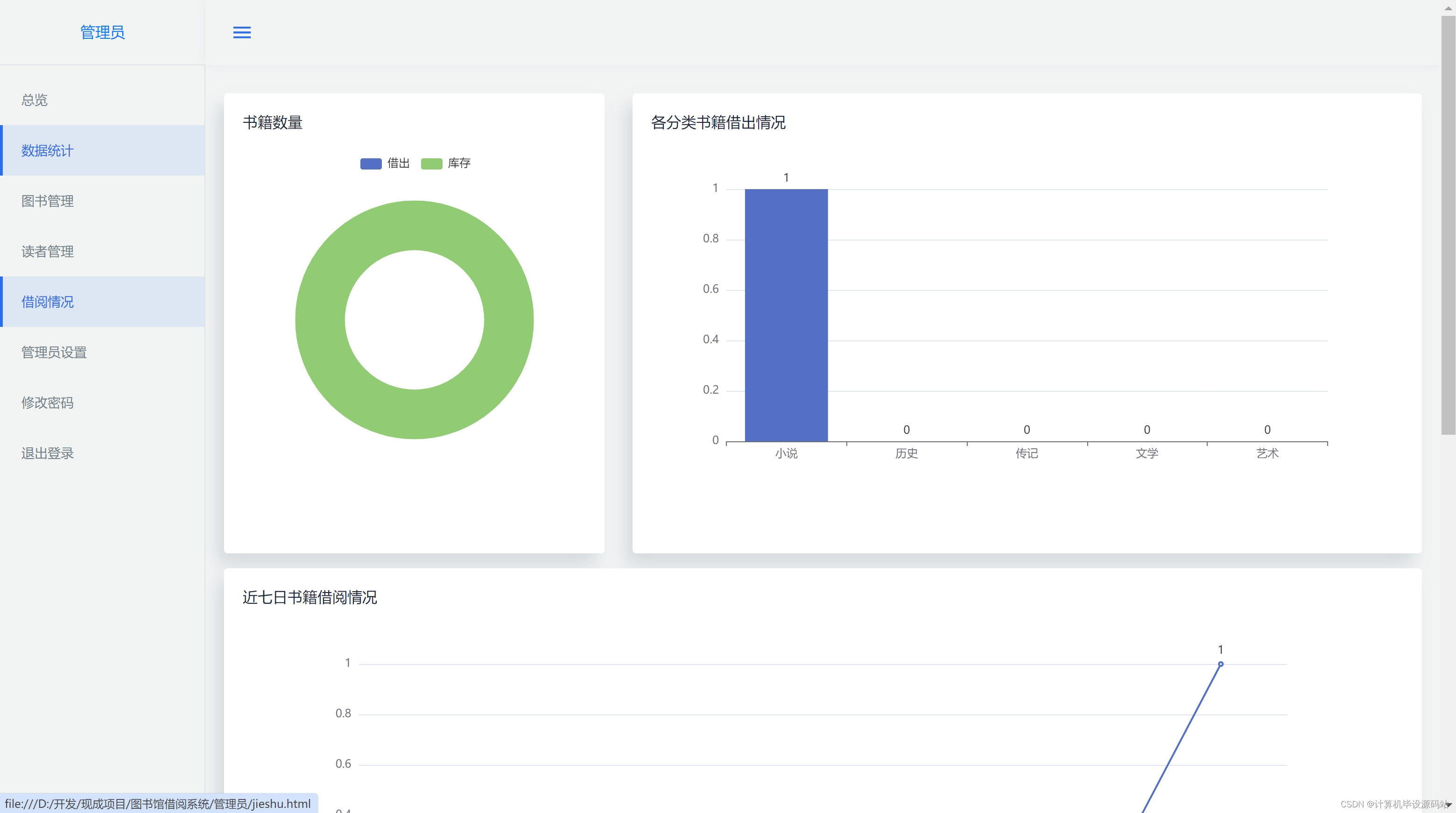
Task: Click the hamburger menu icon
Action: [242, 32]
